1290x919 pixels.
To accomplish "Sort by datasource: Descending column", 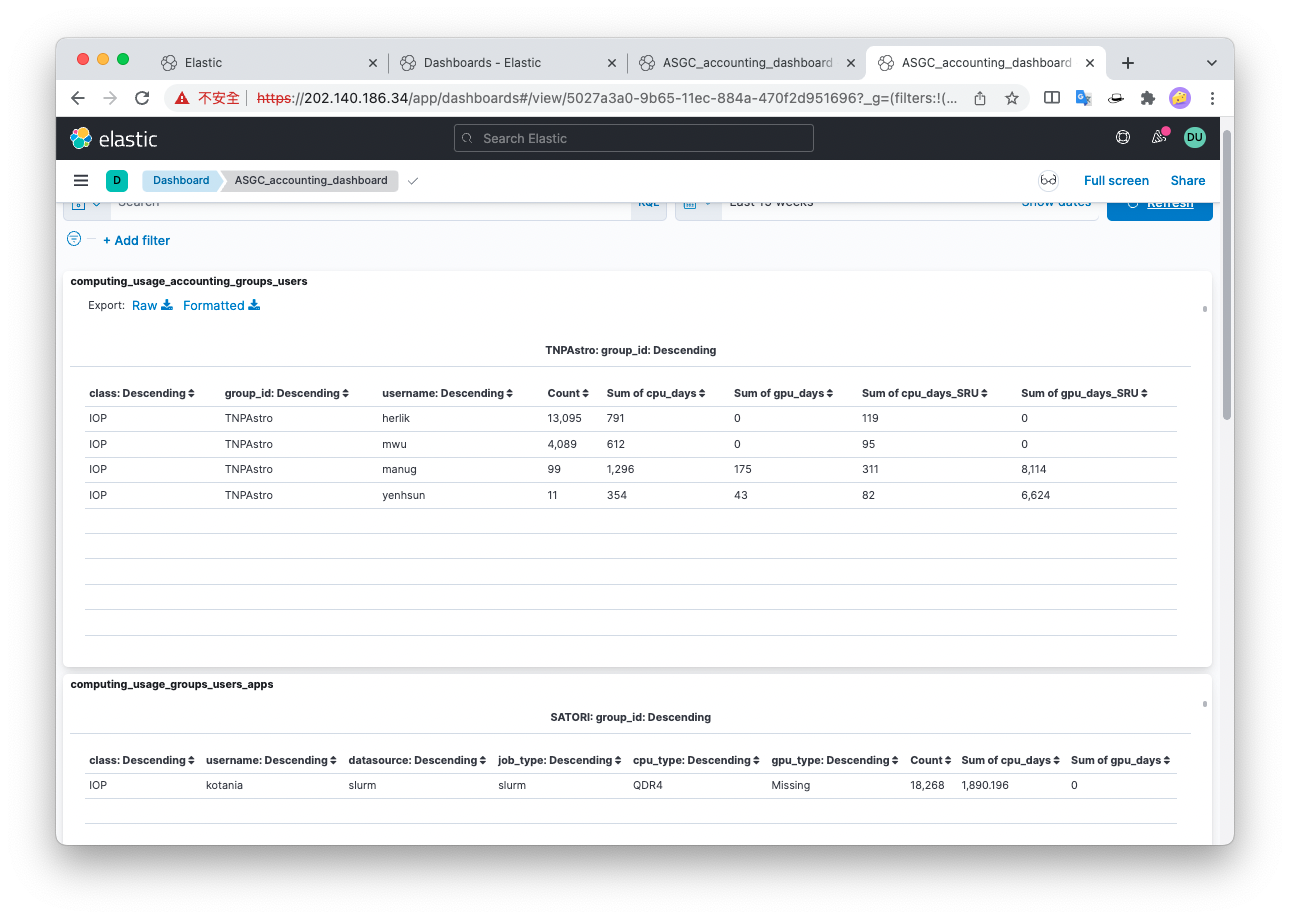I will click(x=417, y=760).
